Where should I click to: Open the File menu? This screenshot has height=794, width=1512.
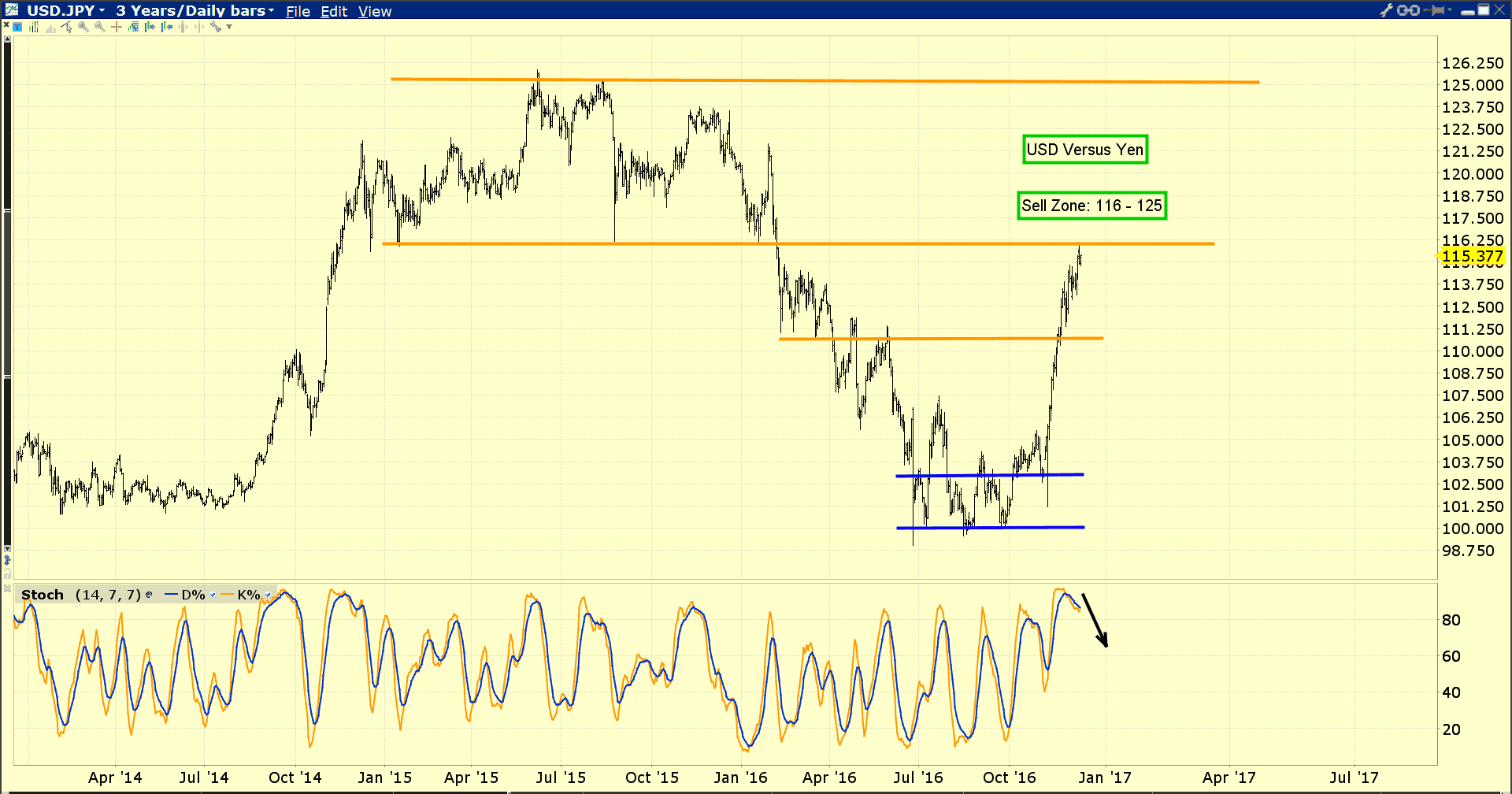click(x=297, y=11)
